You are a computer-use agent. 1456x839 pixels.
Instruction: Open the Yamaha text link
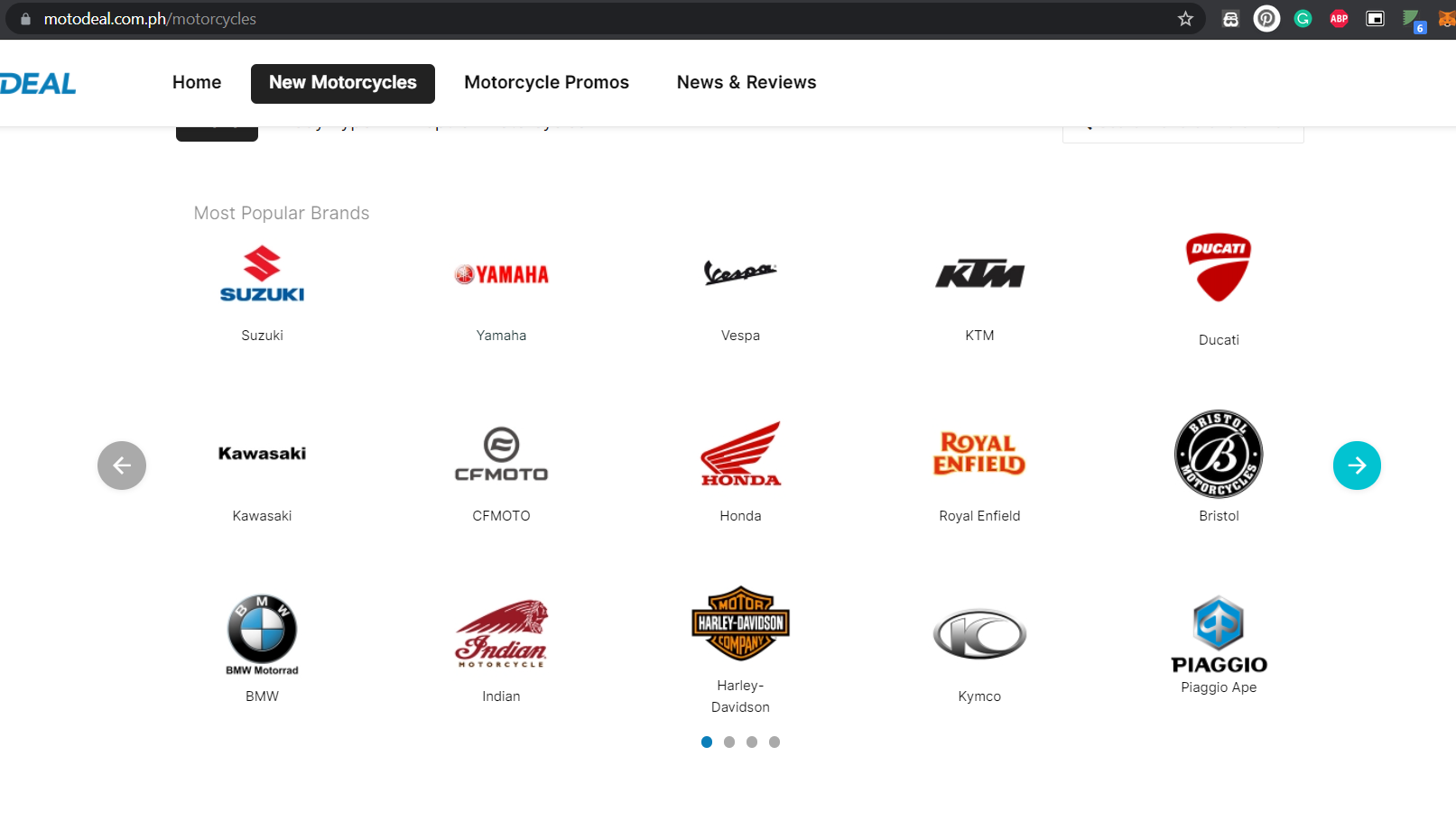(x=501, y=336)
